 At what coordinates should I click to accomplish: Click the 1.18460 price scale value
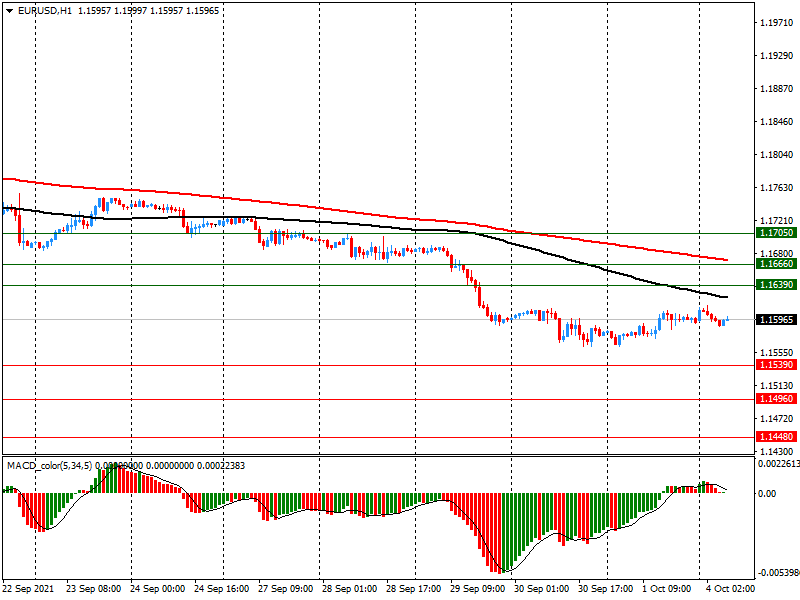777,122
